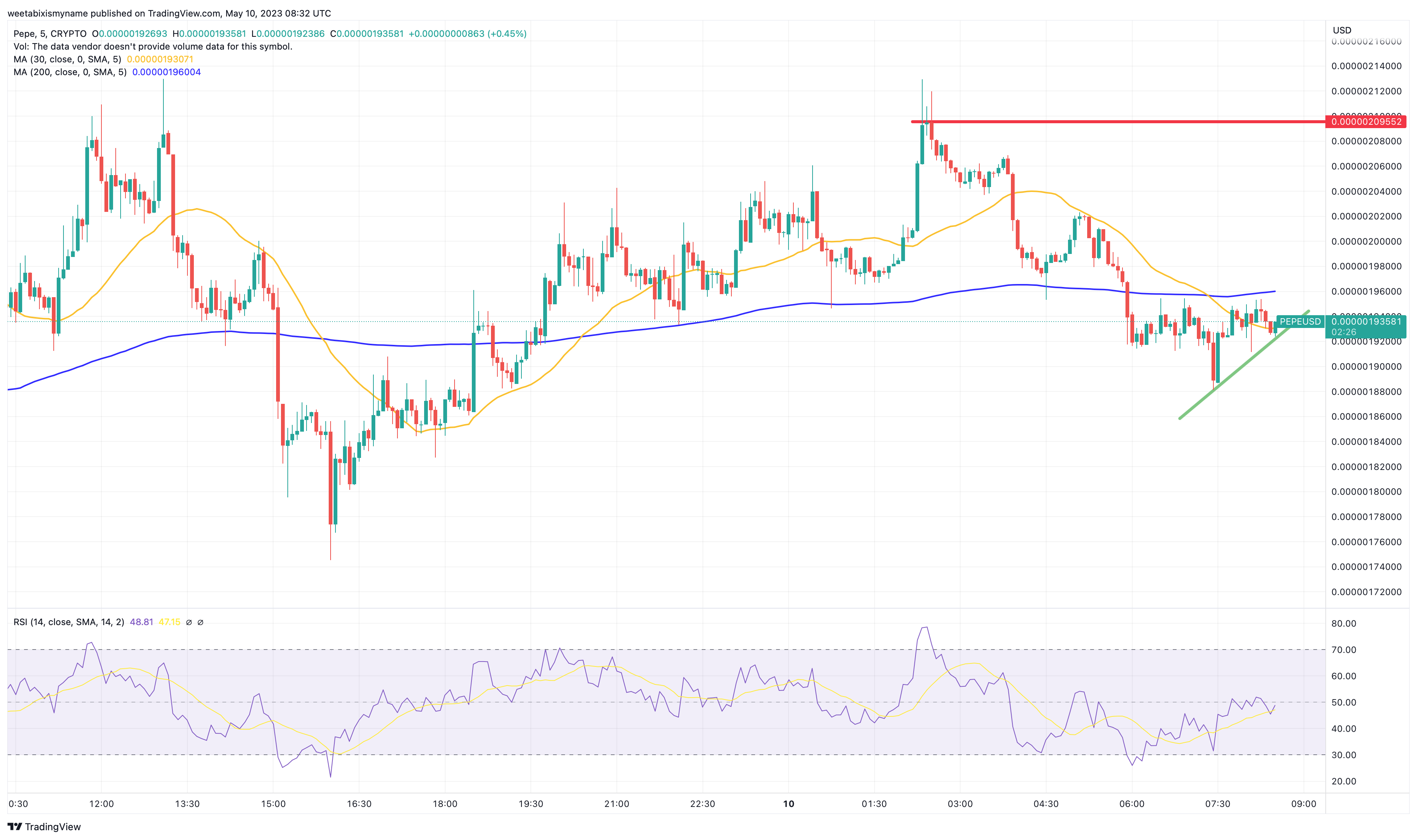Click the bold 10 date label on time axis

point(788,804)
